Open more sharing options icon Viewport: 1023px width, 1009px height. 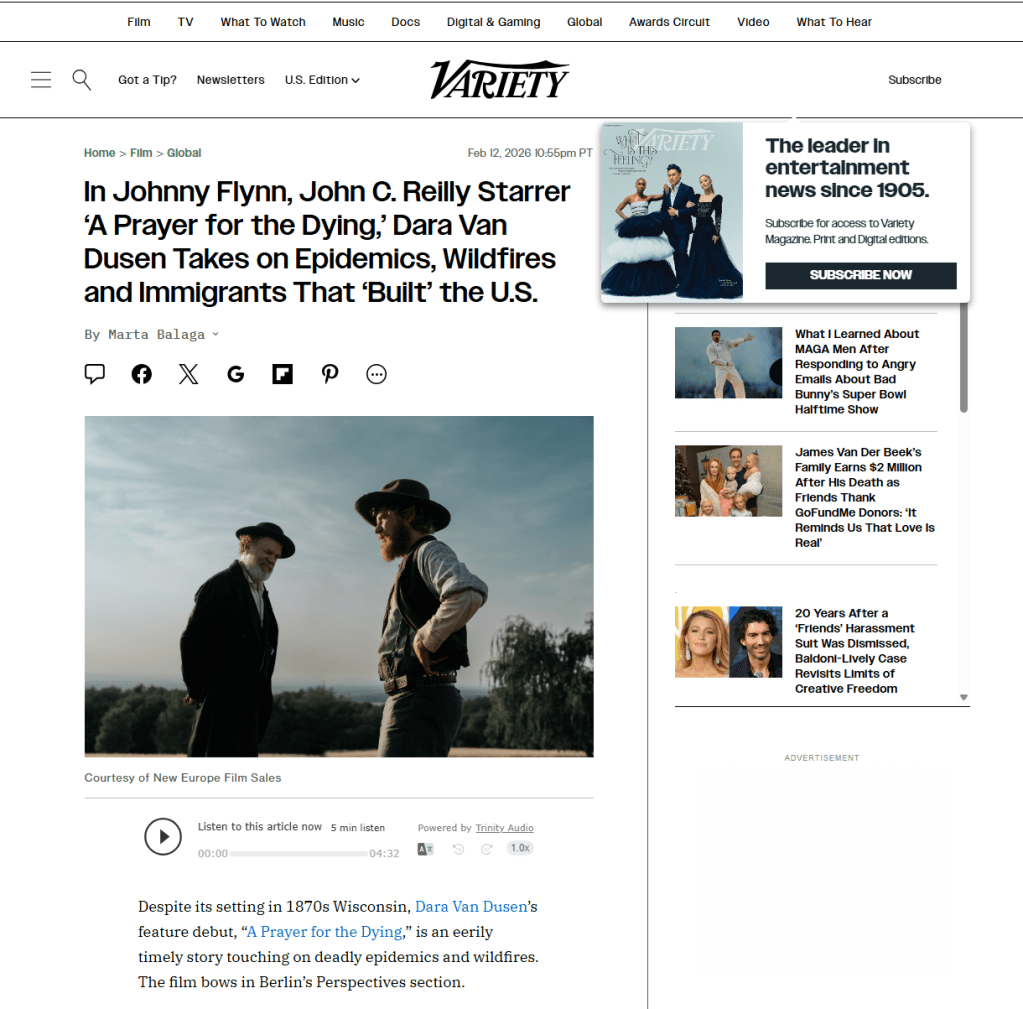point(376,374)
